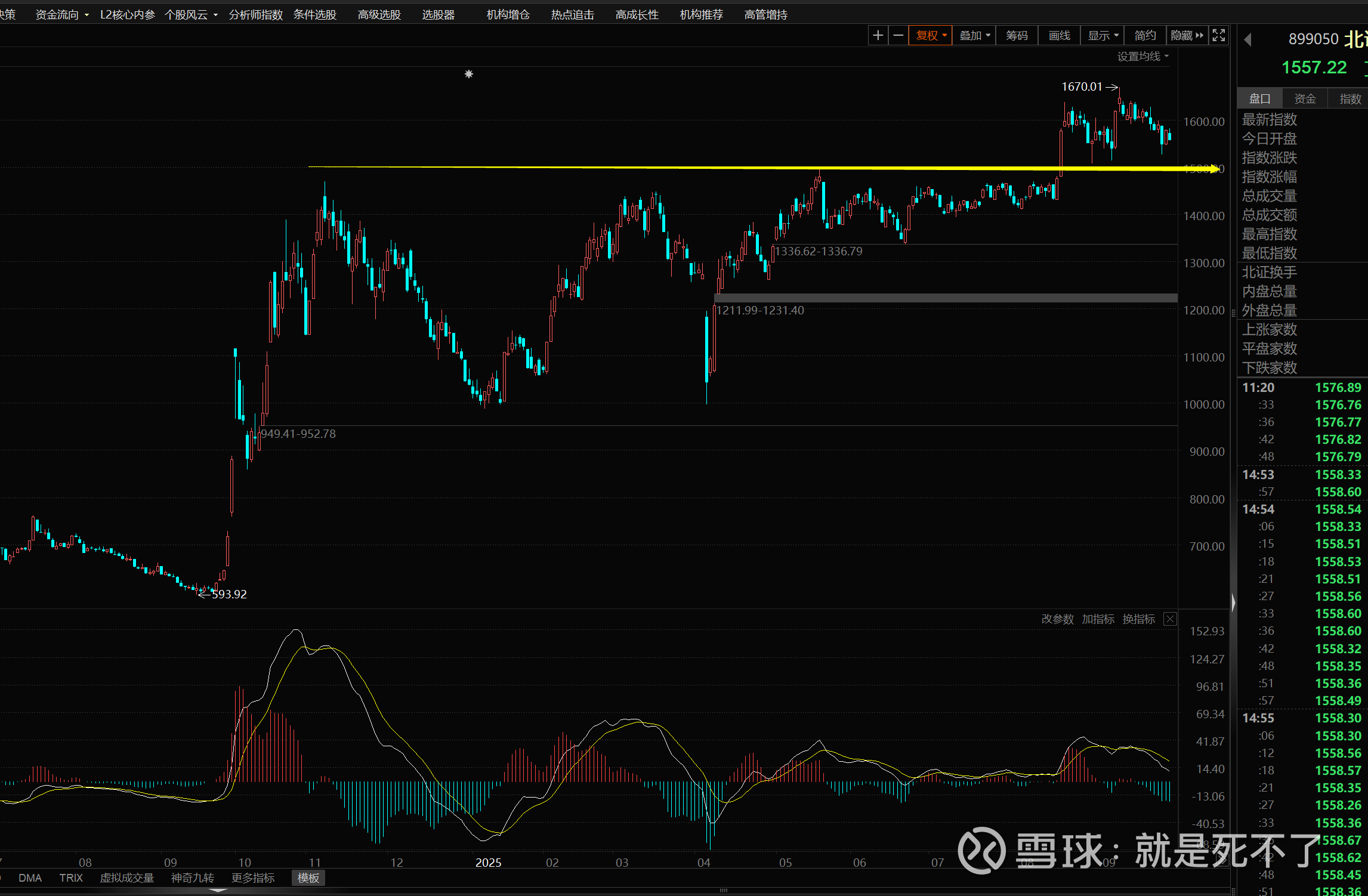Viewport: 1368px width, 896px height.
Task: Click the star marker on the chart
Action: (x=469, y=74)
